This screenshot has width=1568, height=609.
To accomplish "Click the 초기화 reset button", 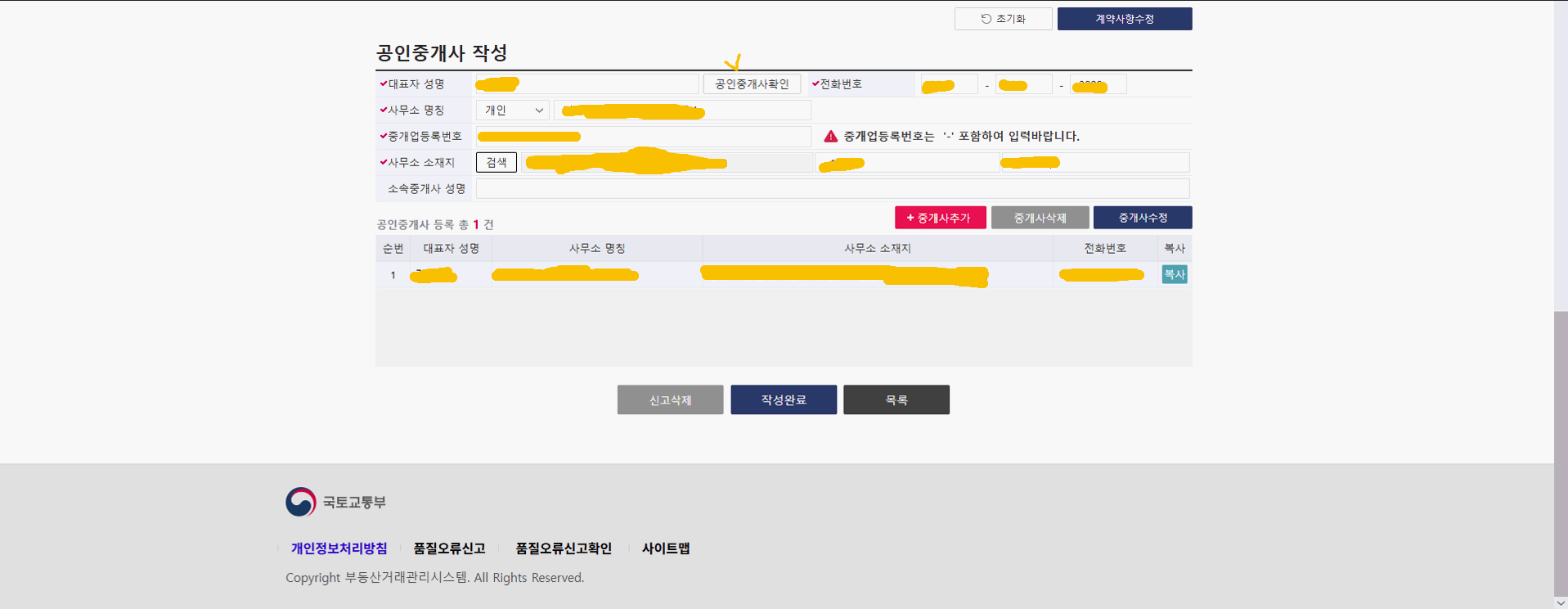I will tap(1003, 19).
